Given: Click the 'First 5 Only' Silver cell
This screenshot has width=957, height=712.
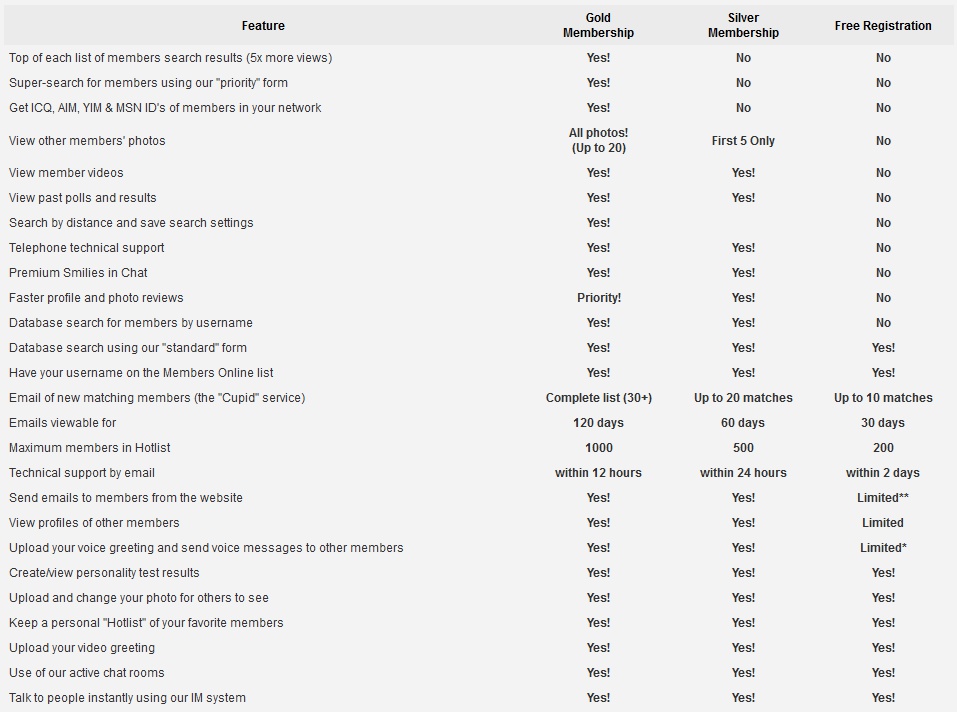Looking at the screenshot, I should click(x=743, y=140).
